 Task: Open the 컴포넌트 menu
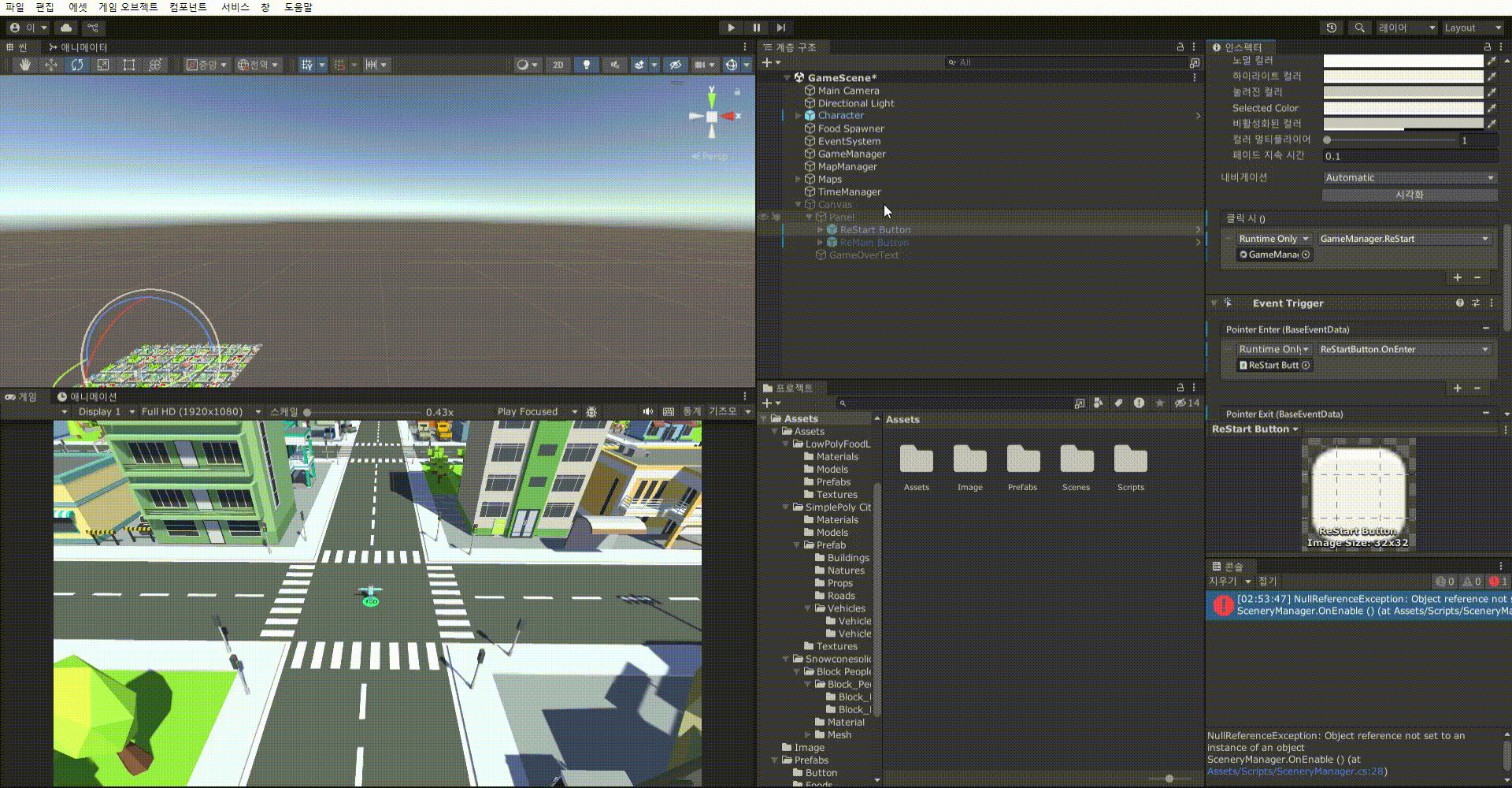[188, 7]
